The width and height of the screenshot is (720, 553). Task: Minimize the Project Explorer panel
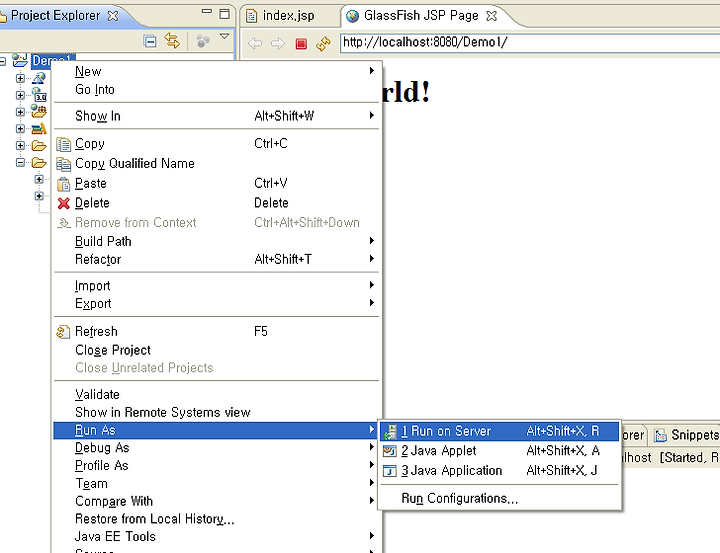click(x=207, y=12)
